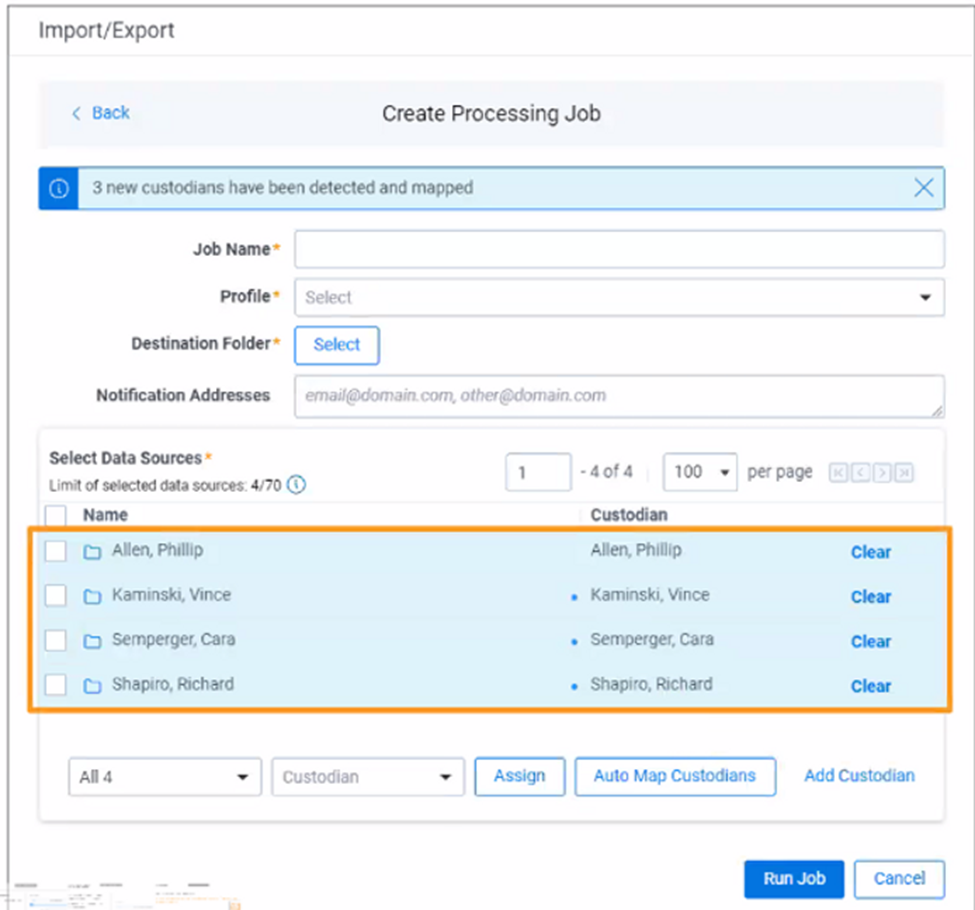Click folder icon for Allen, Phillip
This screenshot has width=975, height=910.
pos(92,552)
